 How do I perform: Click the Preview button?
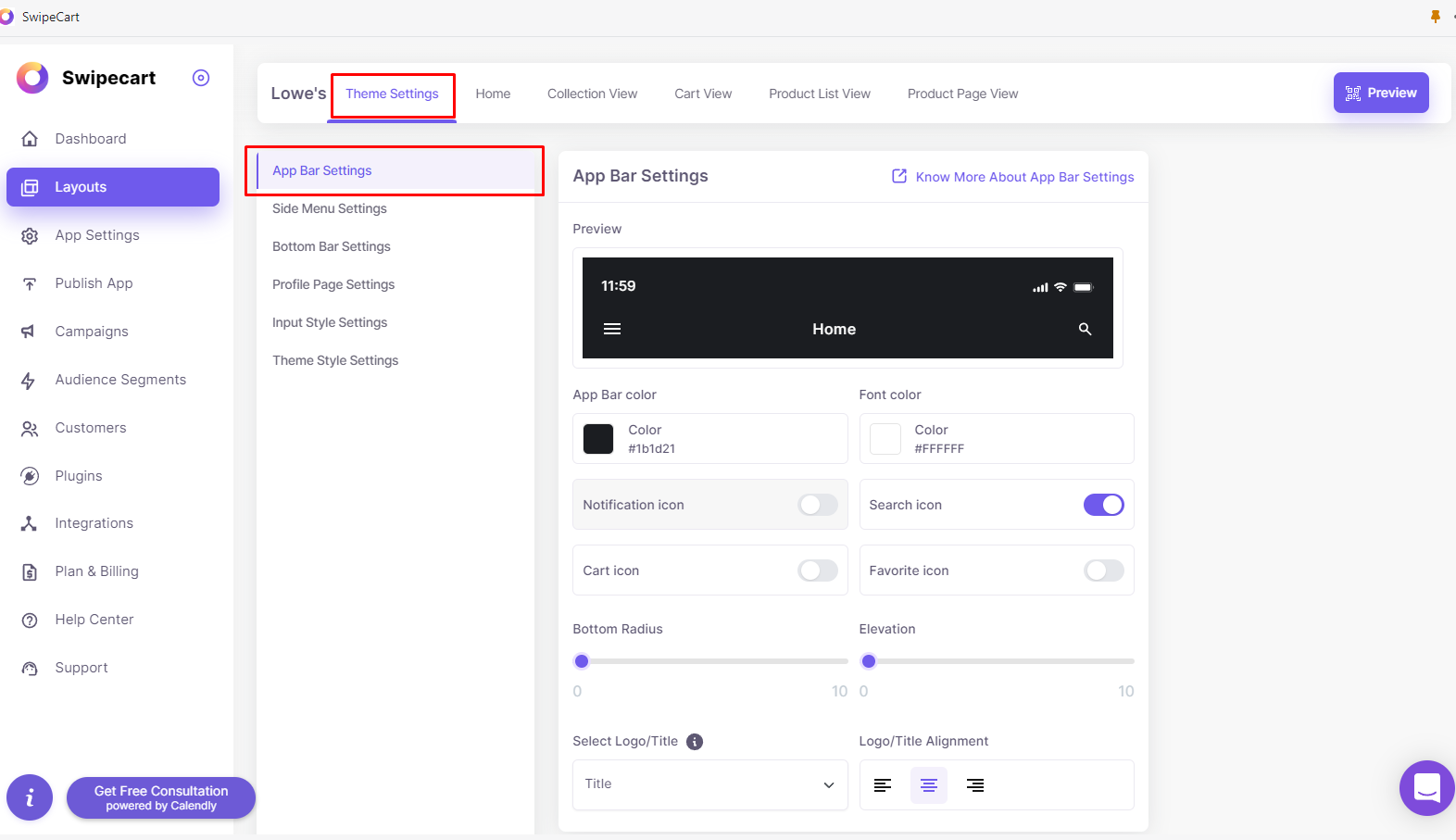pyautogui.click(x=1380, y=93)
